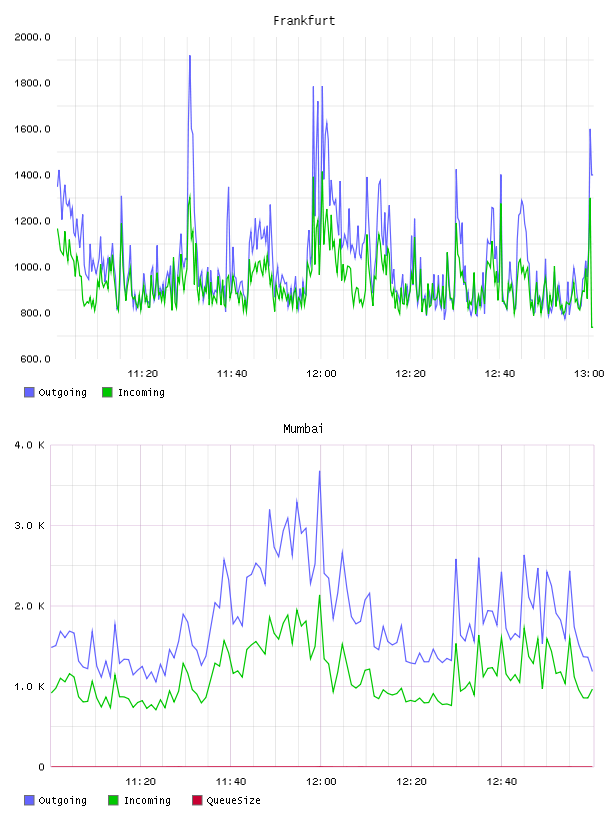
Task: Click the 2000.0 y-axis label in Frankfurt chart
Action: tap(32, 37)
